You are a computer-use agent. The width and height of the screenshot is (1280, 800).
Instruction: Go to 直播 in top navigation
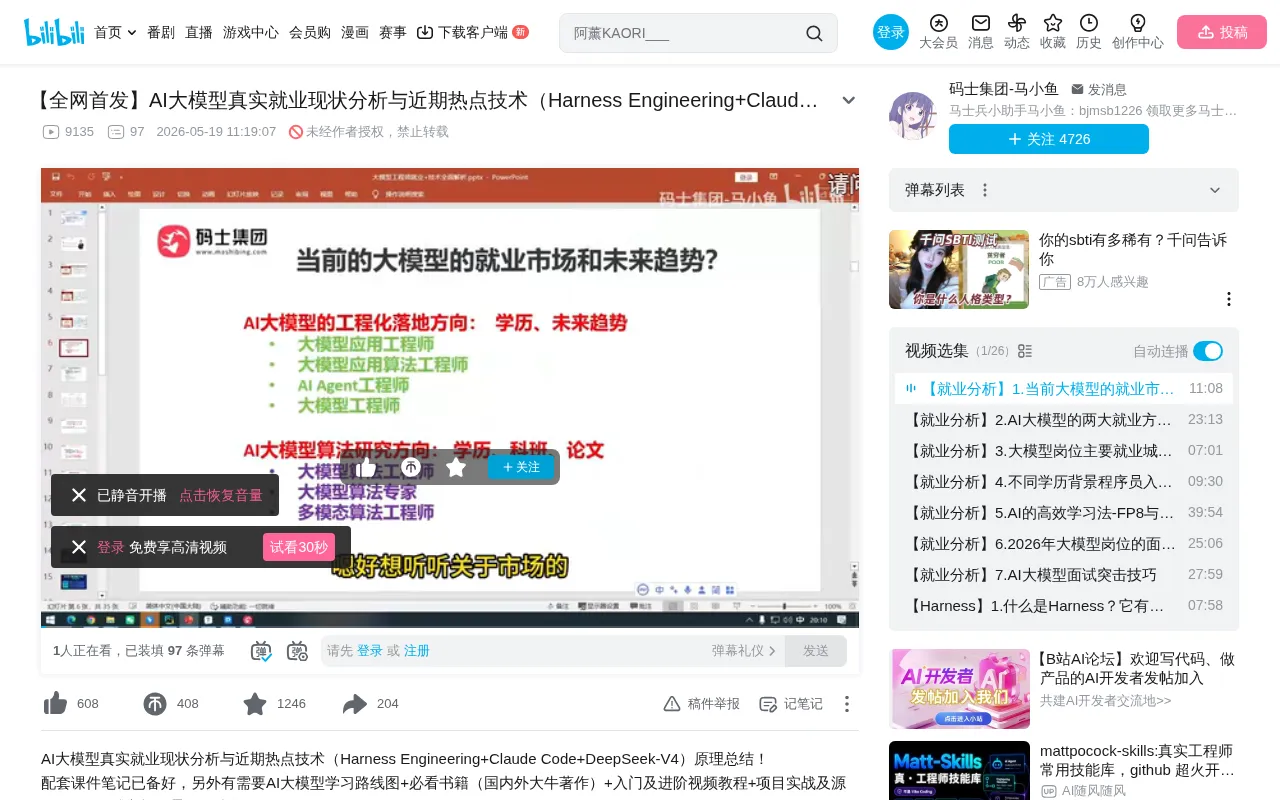tap(199, 32)
